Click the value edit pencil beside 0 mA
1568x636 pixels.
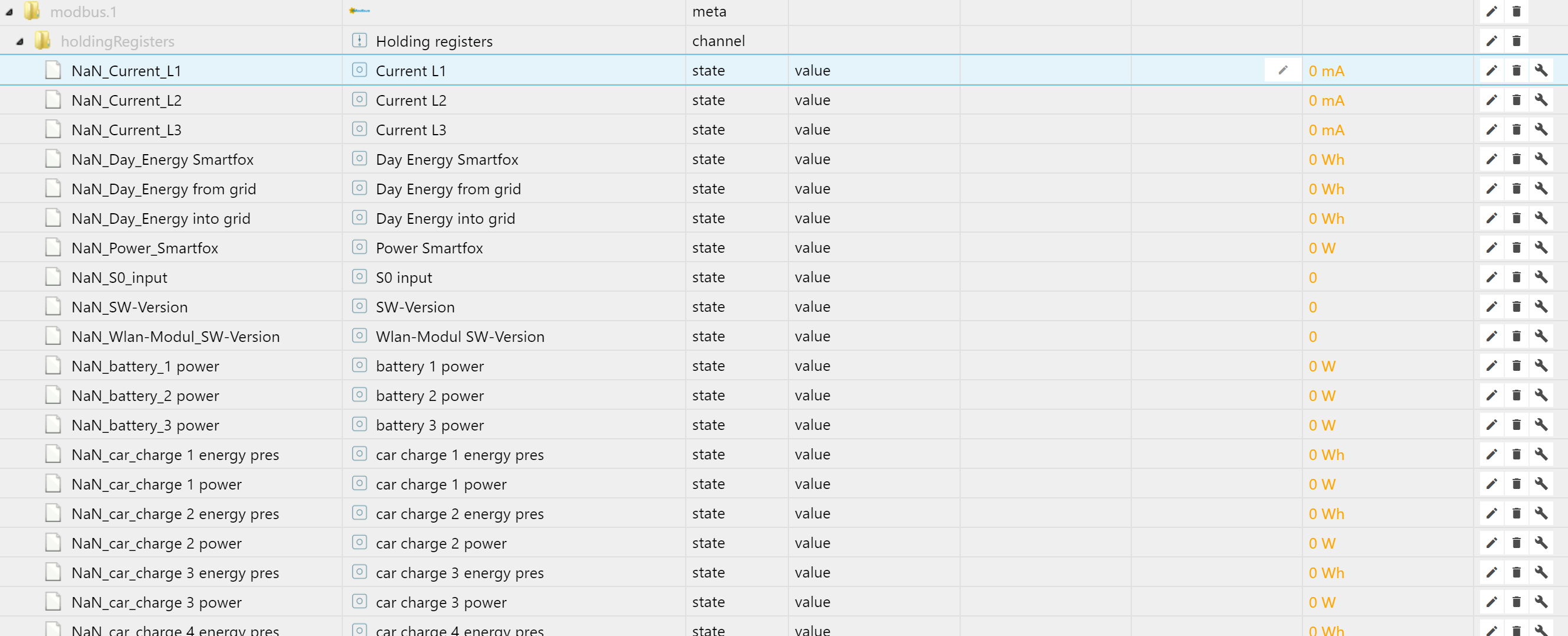(1282, 71)
